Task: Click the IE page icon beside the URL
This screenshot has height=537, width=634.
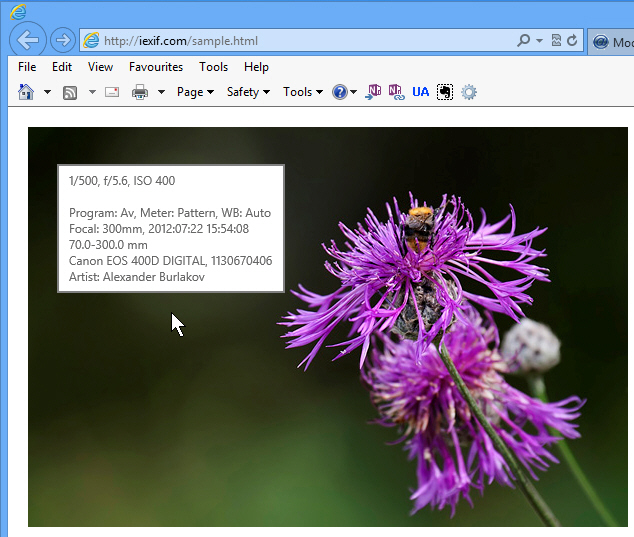Action: pyautogui.click(x=91, y=40)
